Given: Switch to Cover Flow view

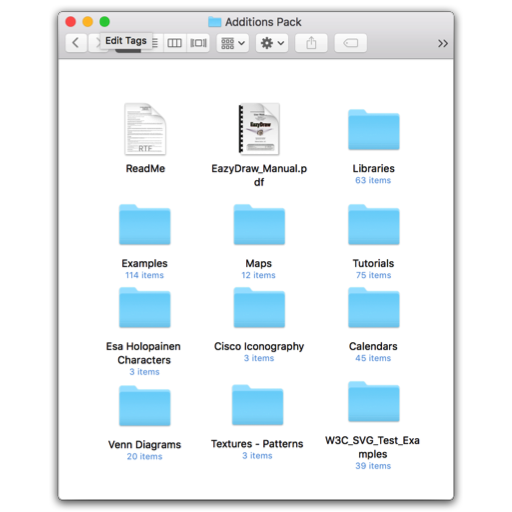Looking at the screenshot, I should click(x=198, y=43).
